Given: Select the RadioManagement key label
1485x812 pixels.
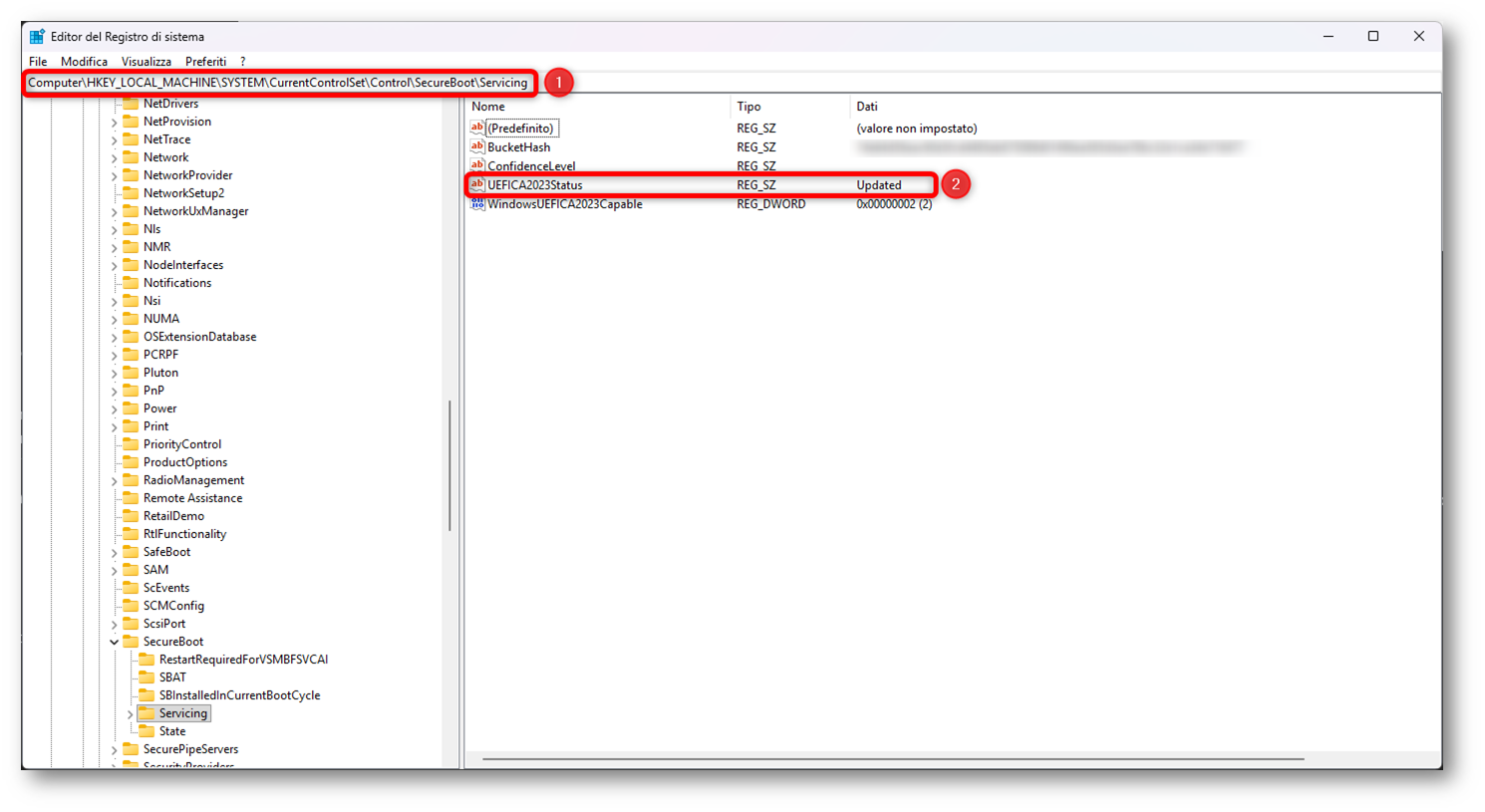Looking at the screenshot, I should click(x=193, y=480).
